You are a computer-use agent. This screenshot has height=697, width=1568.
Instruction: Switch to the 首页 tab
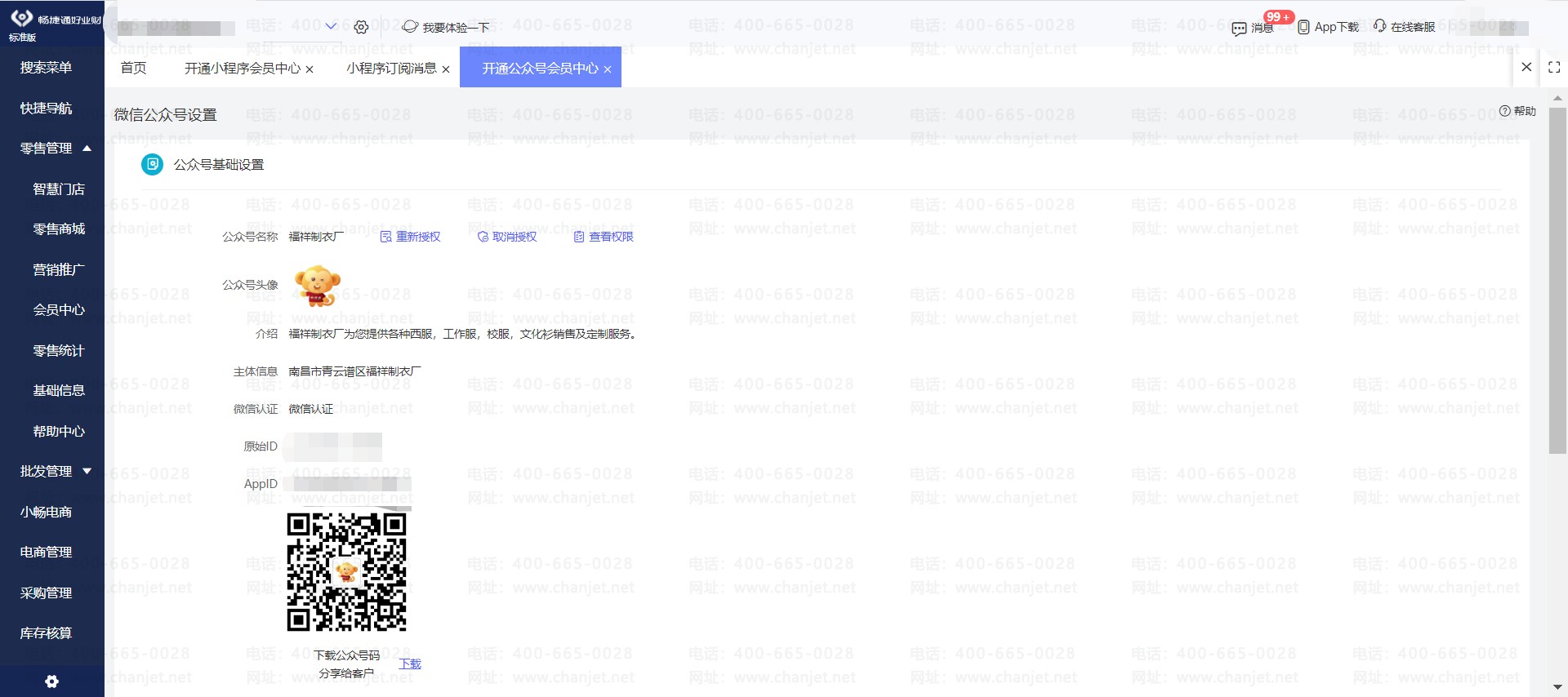pyautogui.click(x=133, y=68)
